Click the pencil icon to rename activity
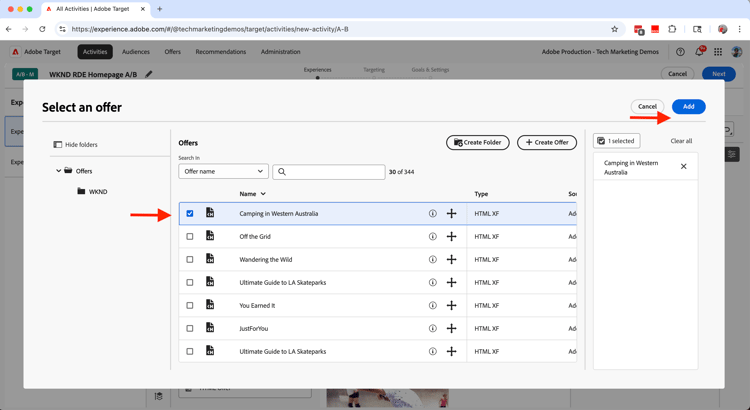 tap(149, 74)
